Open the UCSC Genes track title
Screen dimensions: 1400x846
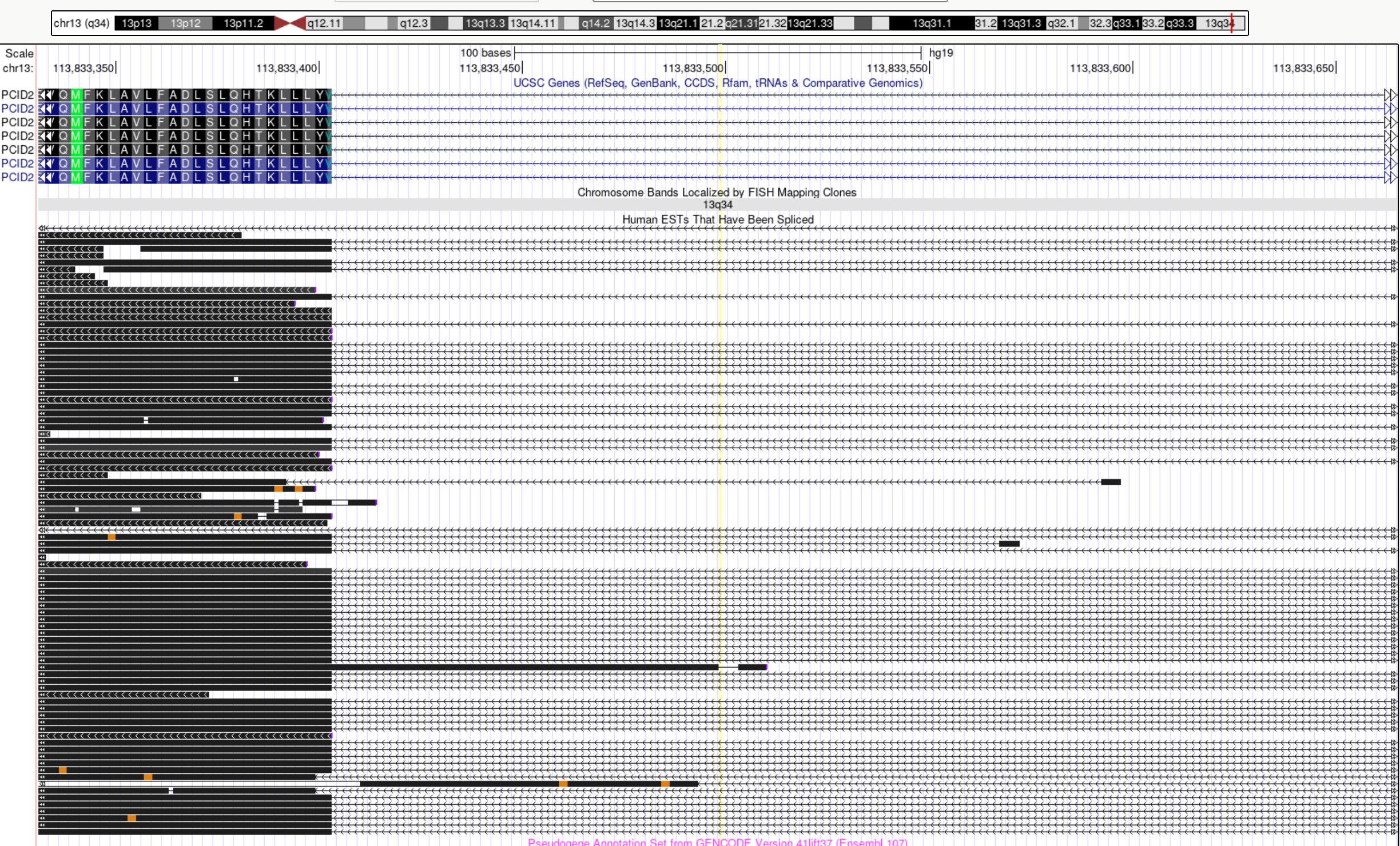[717, 83]
